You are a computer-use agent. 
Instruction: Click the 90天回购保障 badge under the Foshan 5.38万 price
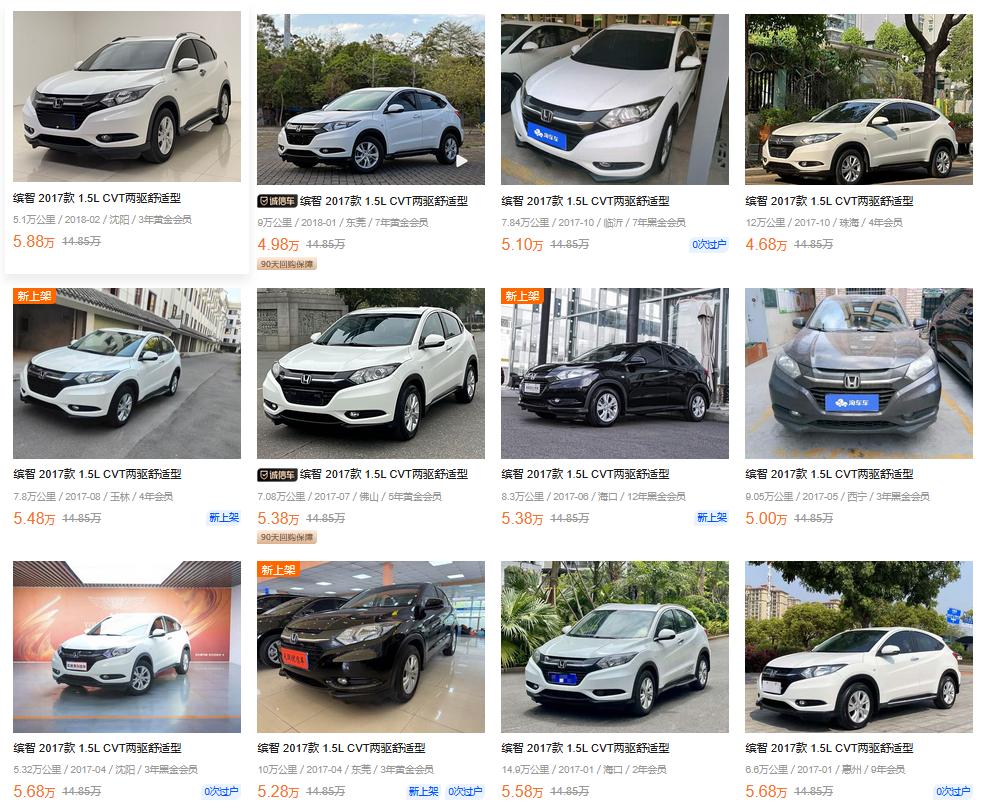(x=287, y=538)
